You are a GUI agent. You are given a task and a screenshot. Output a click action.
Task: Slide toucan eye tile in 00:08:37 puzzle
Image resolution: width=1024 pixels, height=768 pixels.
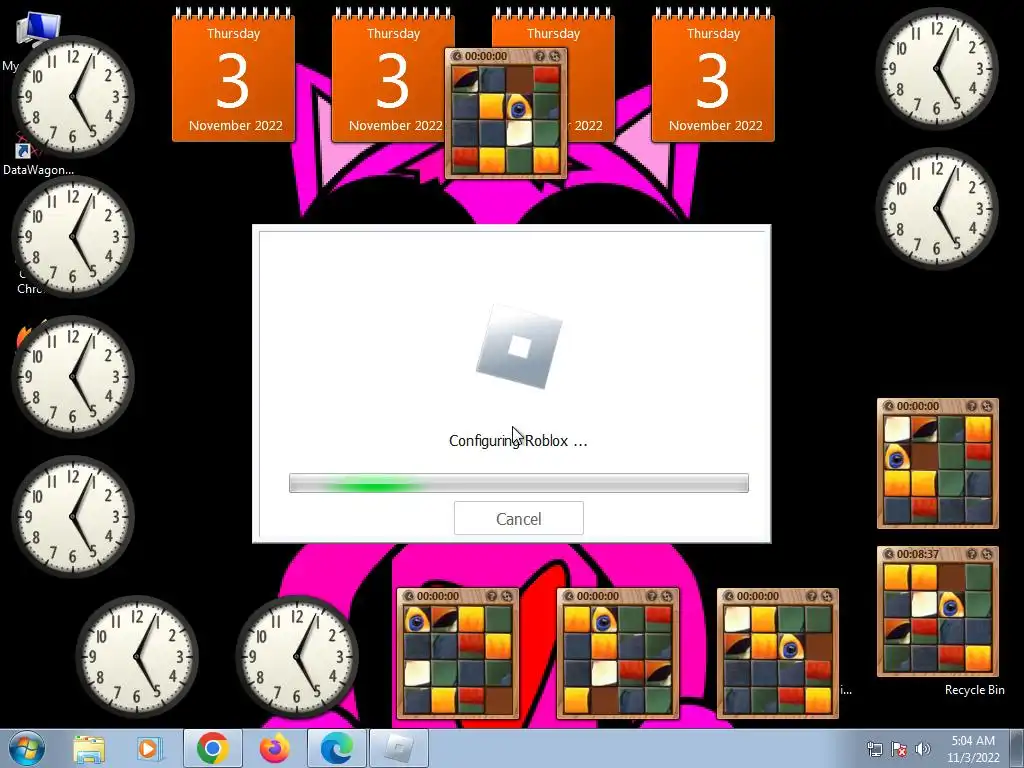click(952, 605)
